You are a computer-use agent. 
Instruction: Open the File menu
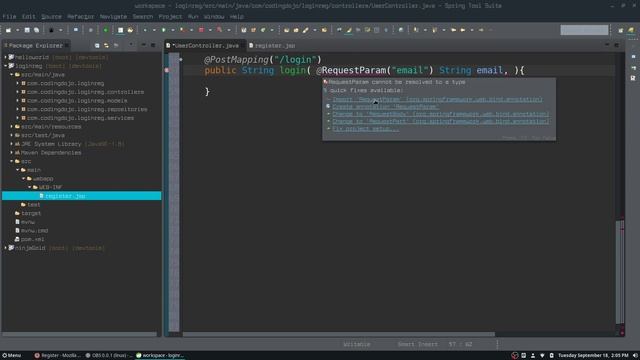pyautogui.click(x=9, y=17)
